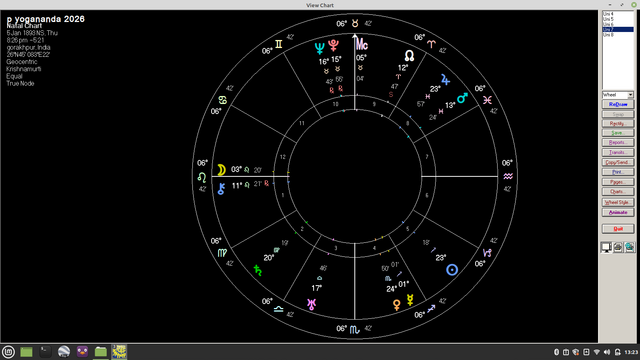This screenshot has height=360, width=640.
Task: Click the ReDraw button
Action: pyautogui.click(x=618, y=104)
